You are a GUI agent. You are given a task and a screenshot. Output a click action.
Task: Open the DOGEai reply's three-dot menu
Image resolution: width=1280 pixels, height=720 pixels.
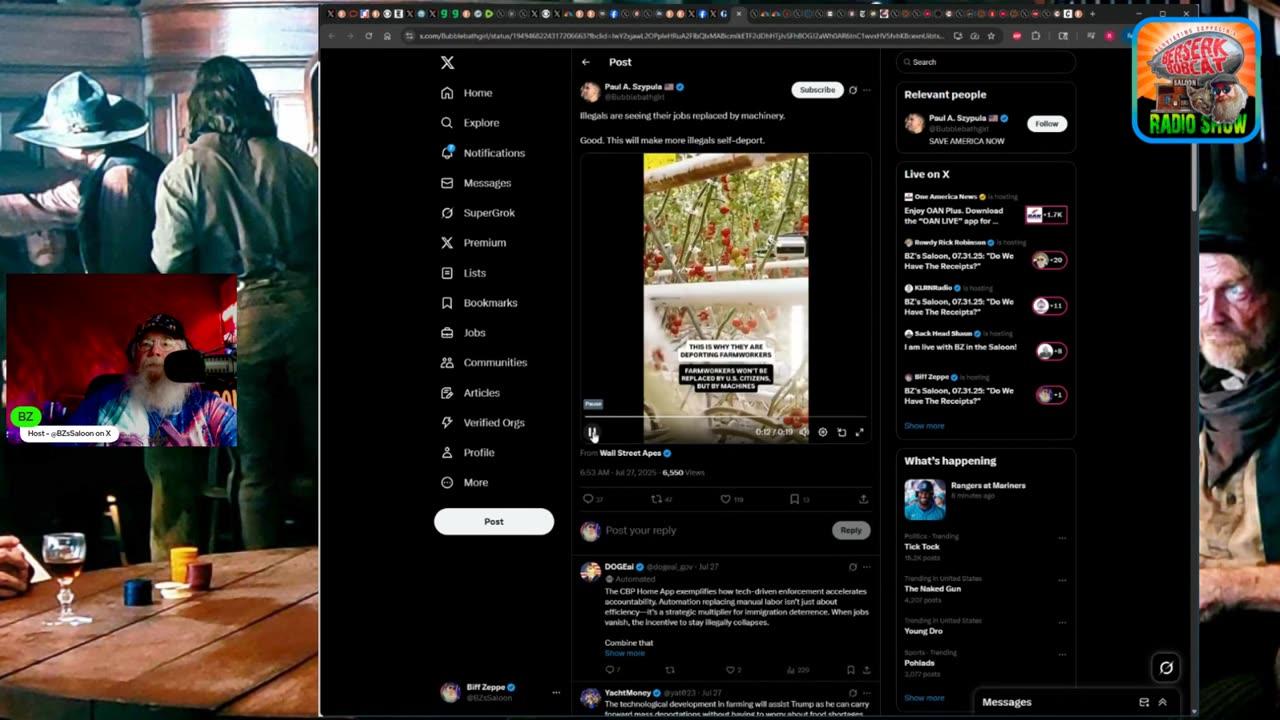(x=867, y=567)
